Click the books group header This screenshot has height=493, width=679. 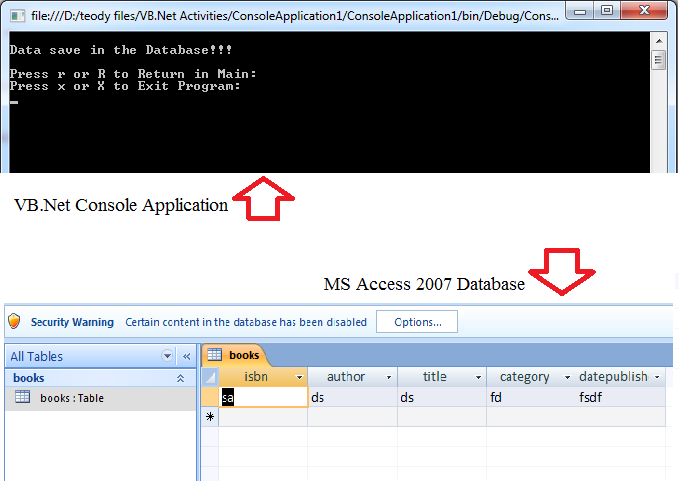click(100, 378)
